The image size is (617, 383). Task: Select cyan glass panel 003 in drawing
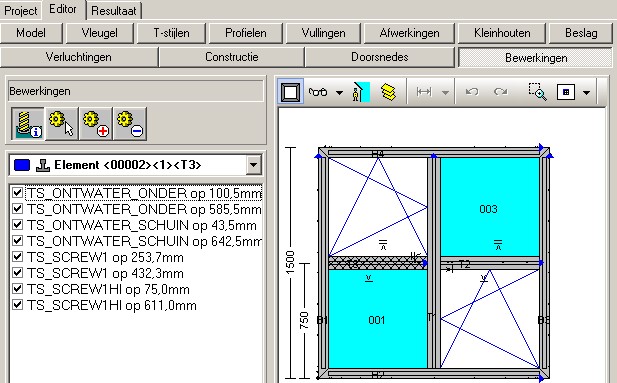click(489, 207)
